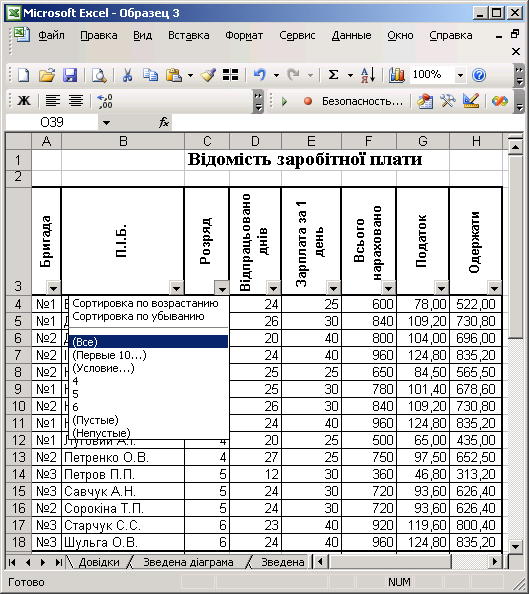Open the Всього нараховано filter arrow
Screen dimensions: 529x594
click(x=388, y=289)
